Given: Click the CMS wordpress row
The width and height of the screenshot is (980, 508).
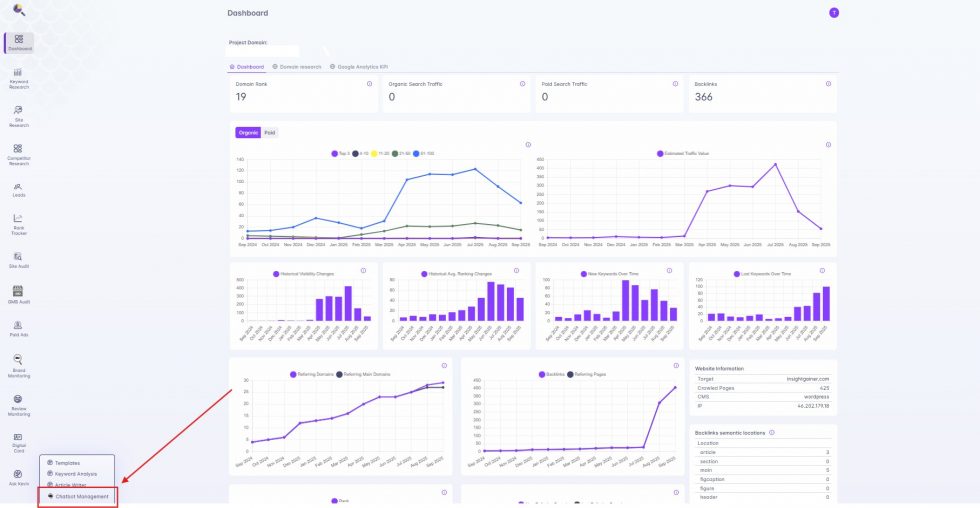Looking at the screenshot, I should point(763,397).
